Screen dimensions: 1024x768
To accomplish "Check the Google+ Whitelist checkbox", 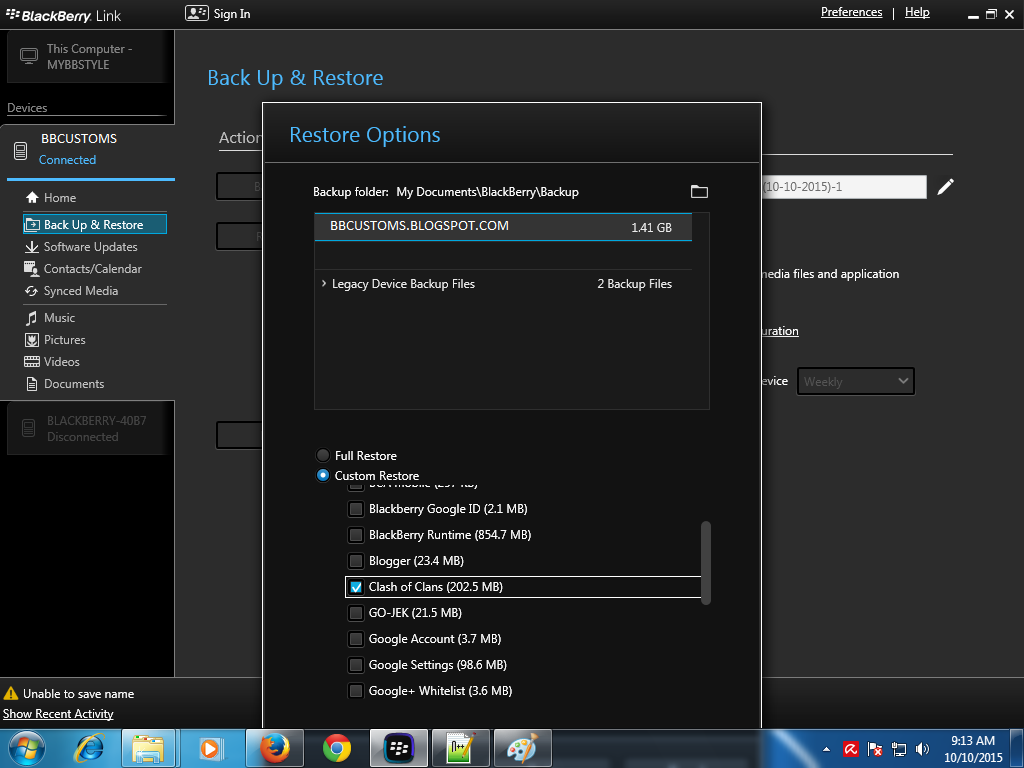I will click(x=355, y=691).
